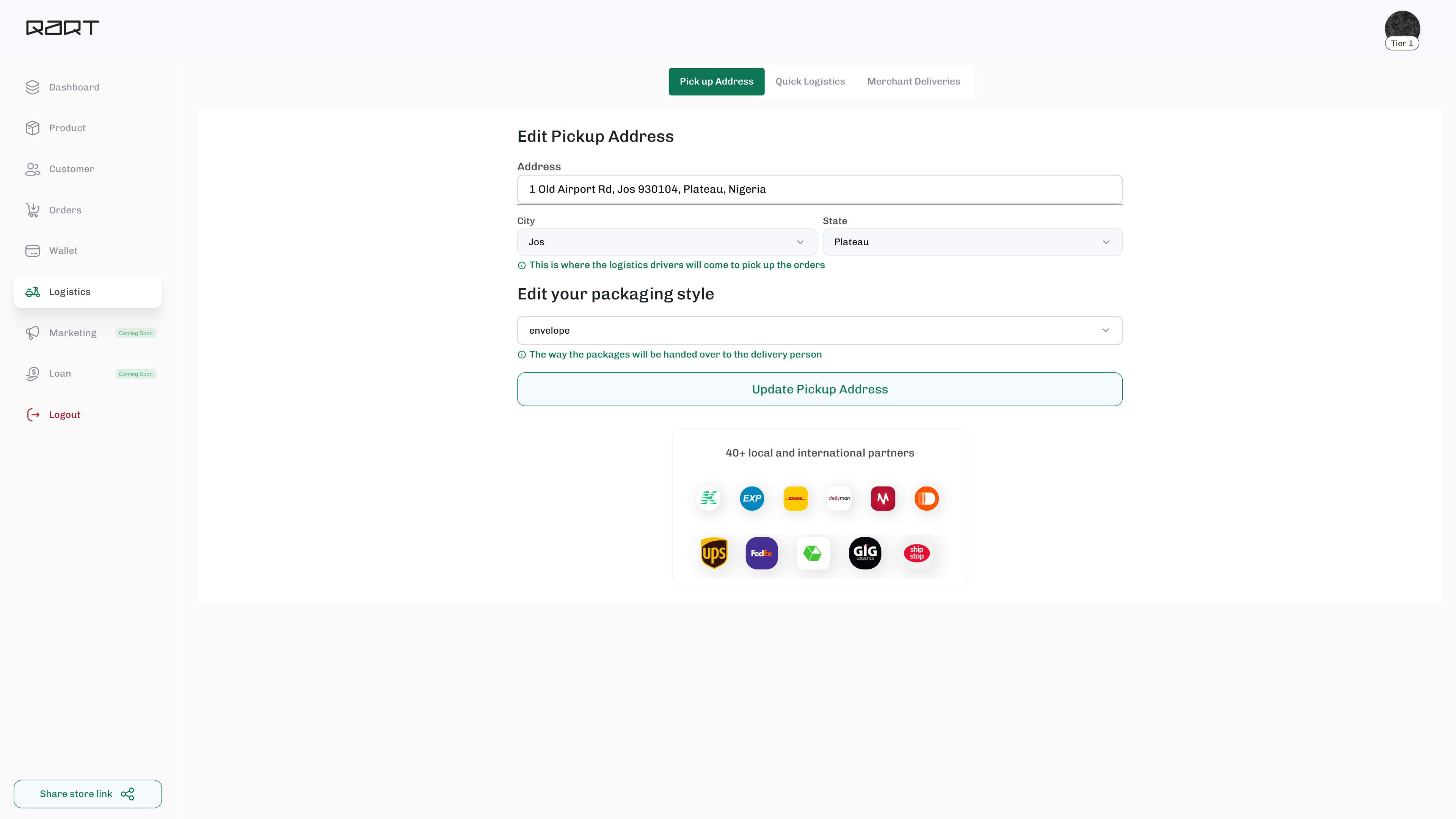1456x819 pixels.
Task: Click the Logout arrow icon
Action: (32, 414)
